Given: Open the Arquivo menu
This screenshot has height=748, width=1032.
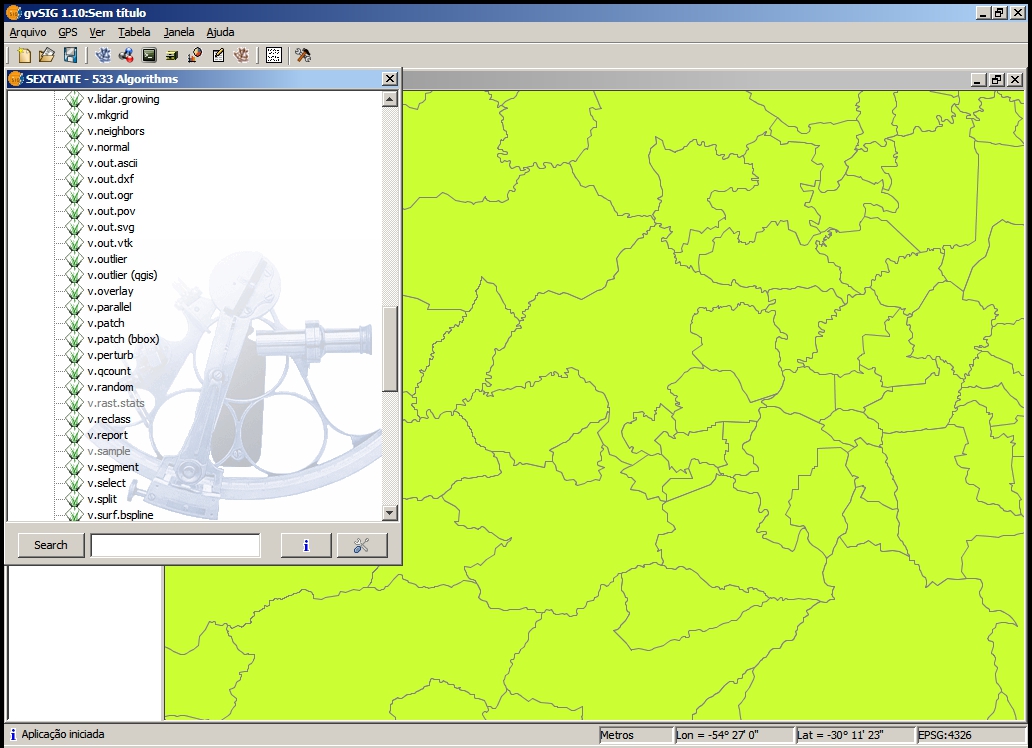Looking at the screenshot, I should (27, 32).
